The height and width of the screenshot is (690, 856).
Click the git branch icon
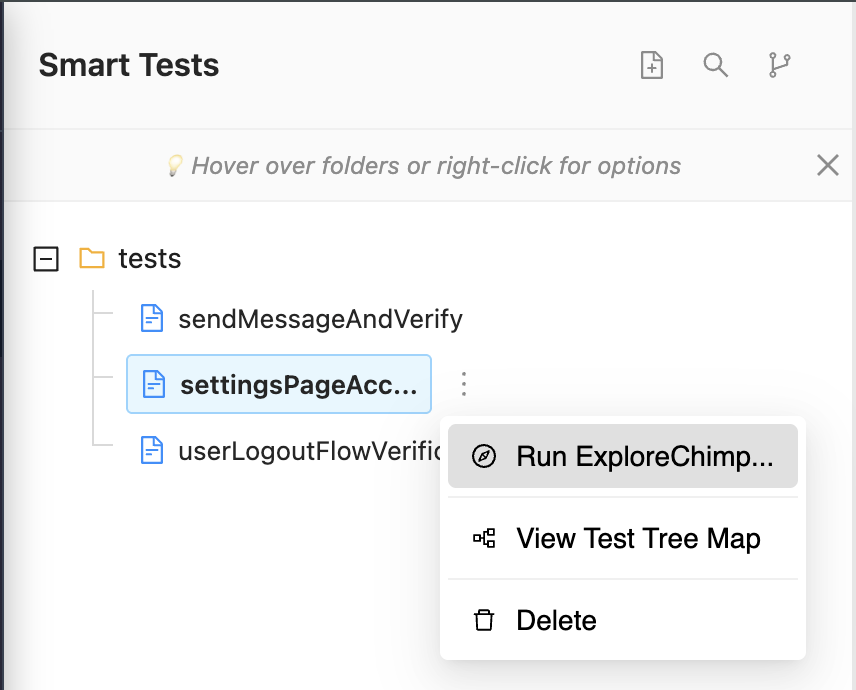click(779, 66)
